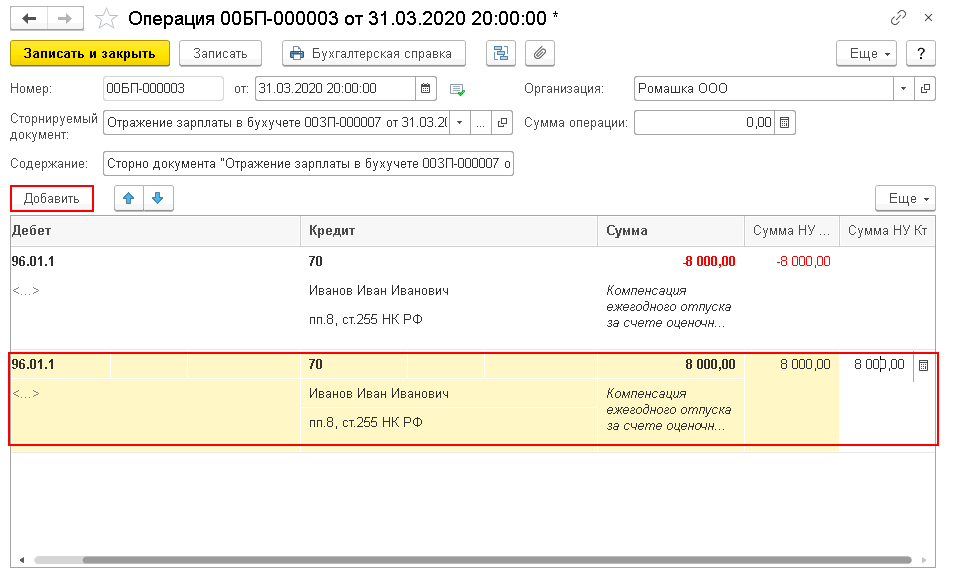Viewport: 954px width, 575px height.
Task: Expand the Организация dropdown list
Action: (x=903, y=89)
